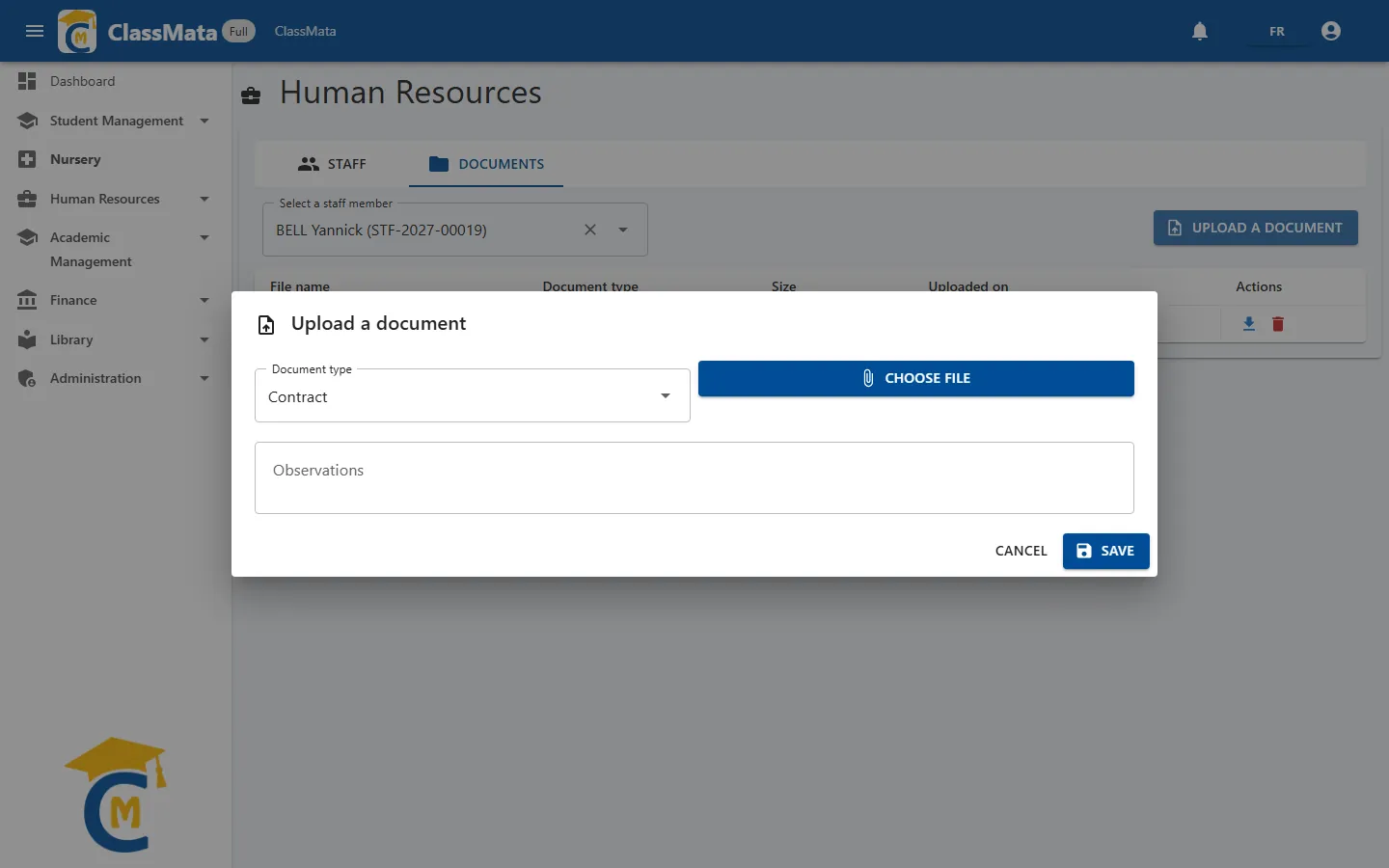Click the Full plan badge
The width and height of the screenshot is (1389, 868).
[238, 31]
